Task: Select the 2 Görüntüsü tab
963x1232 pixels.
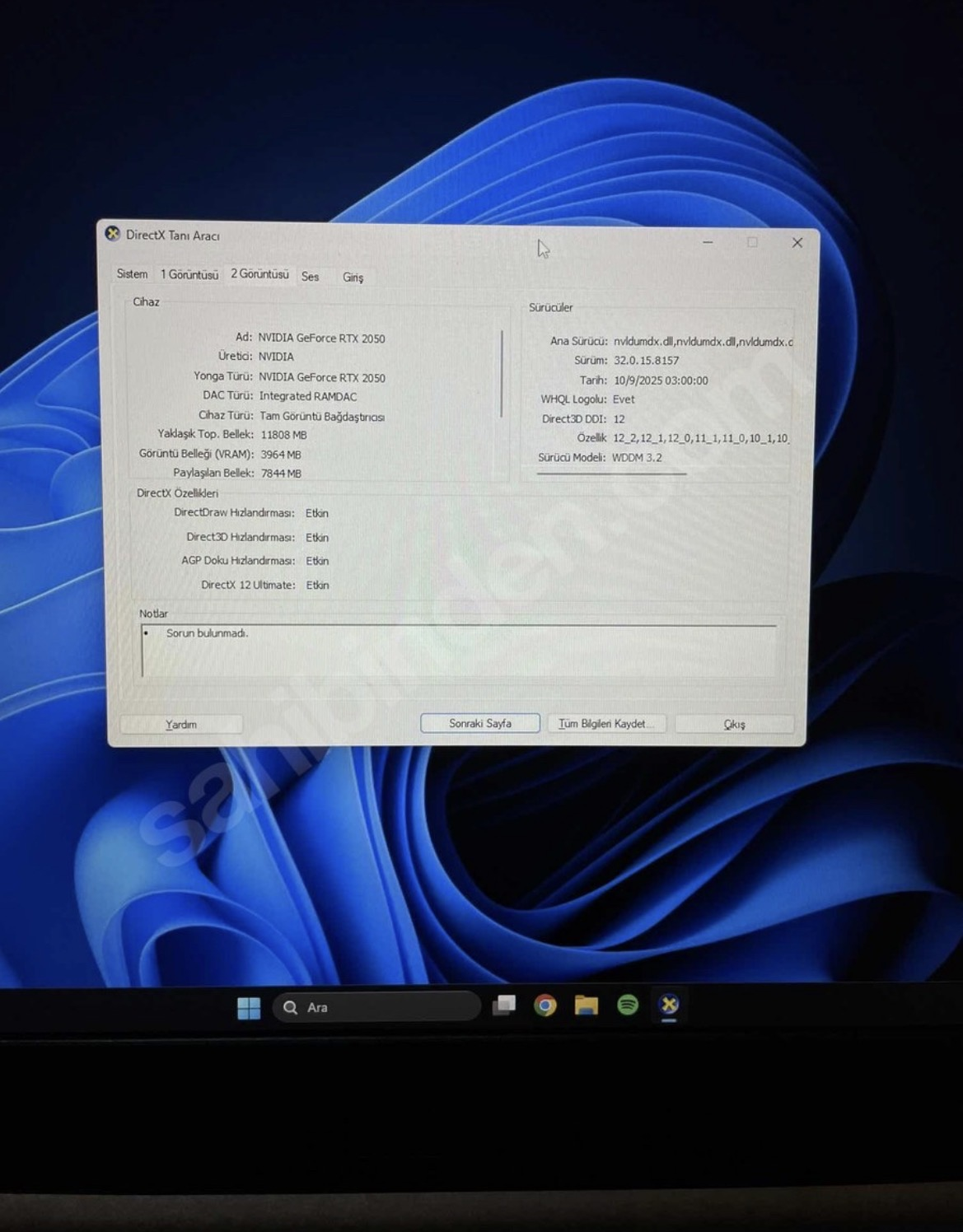Action: click(259, 274)
